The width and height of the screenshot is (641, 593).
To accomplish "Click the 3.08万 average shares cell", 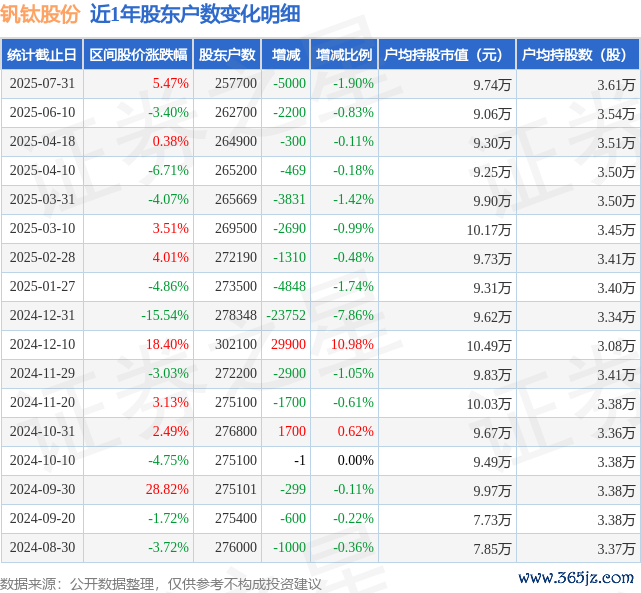I will 616,346.
